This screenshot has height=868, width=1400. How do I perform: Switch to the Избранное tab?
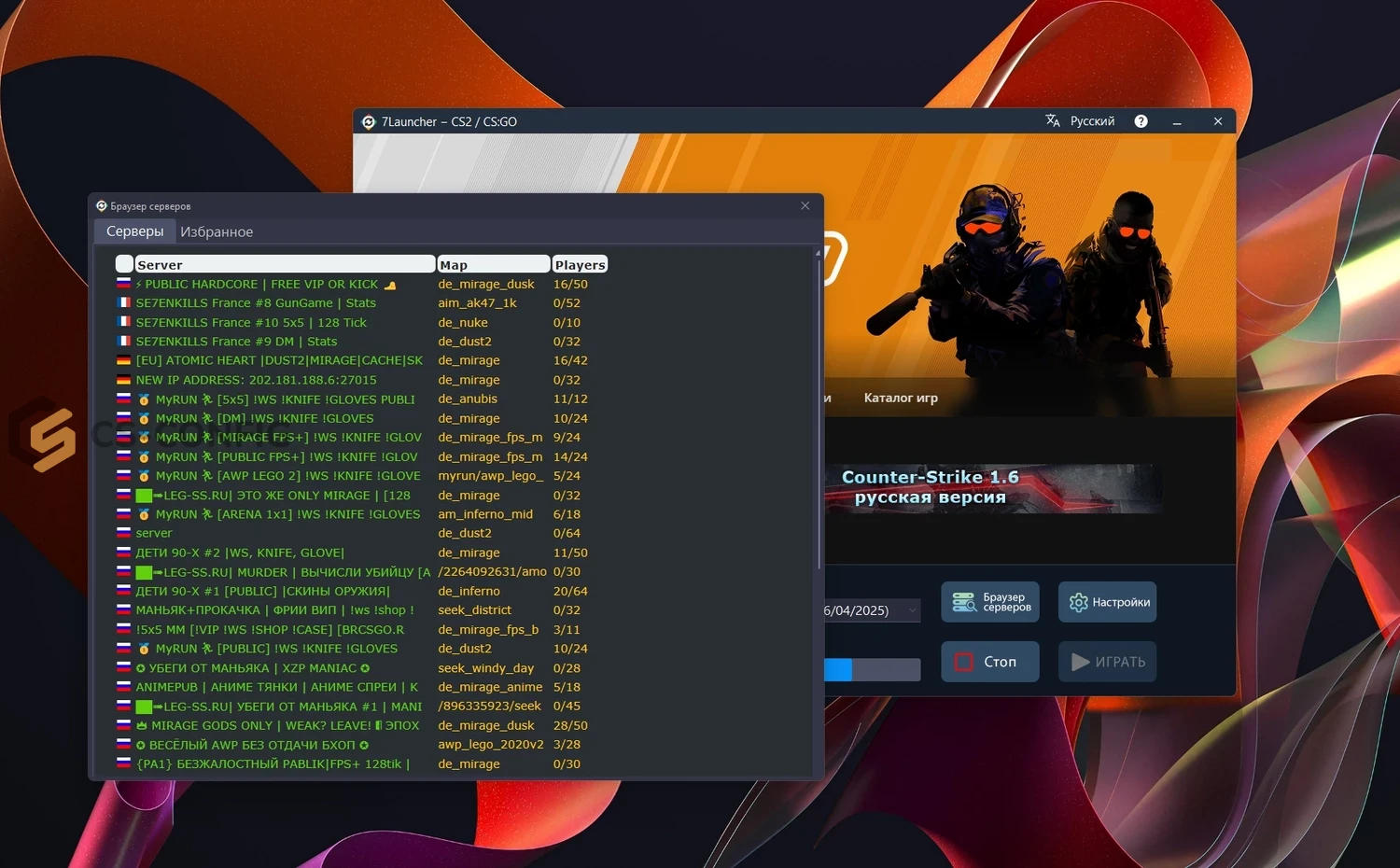click(x=217, y=231)
